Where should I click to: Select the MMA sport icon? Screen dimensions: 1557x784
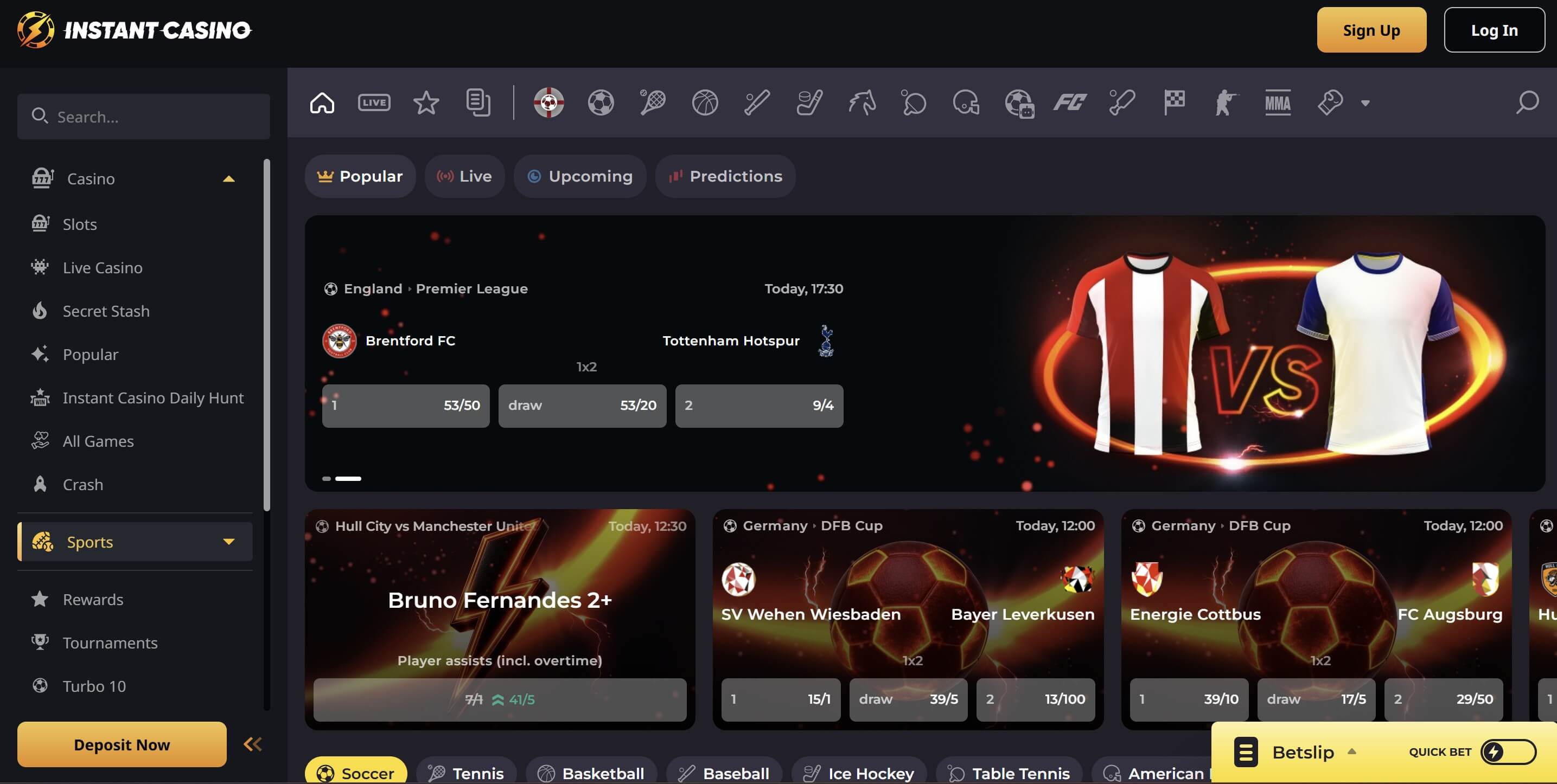(1278, 102)
